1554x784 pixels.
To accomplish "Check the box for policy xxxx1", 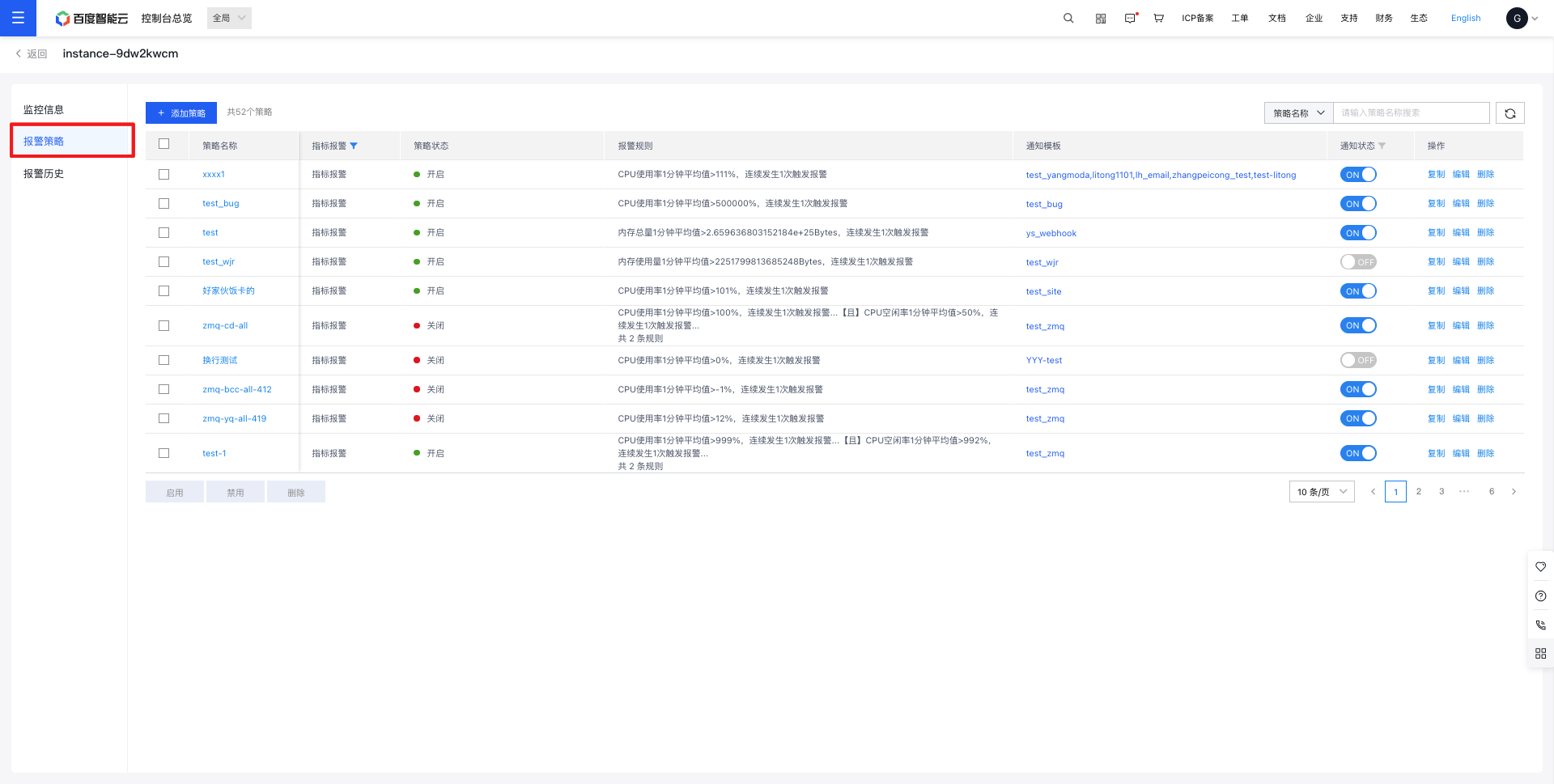I will coord(164,175).
